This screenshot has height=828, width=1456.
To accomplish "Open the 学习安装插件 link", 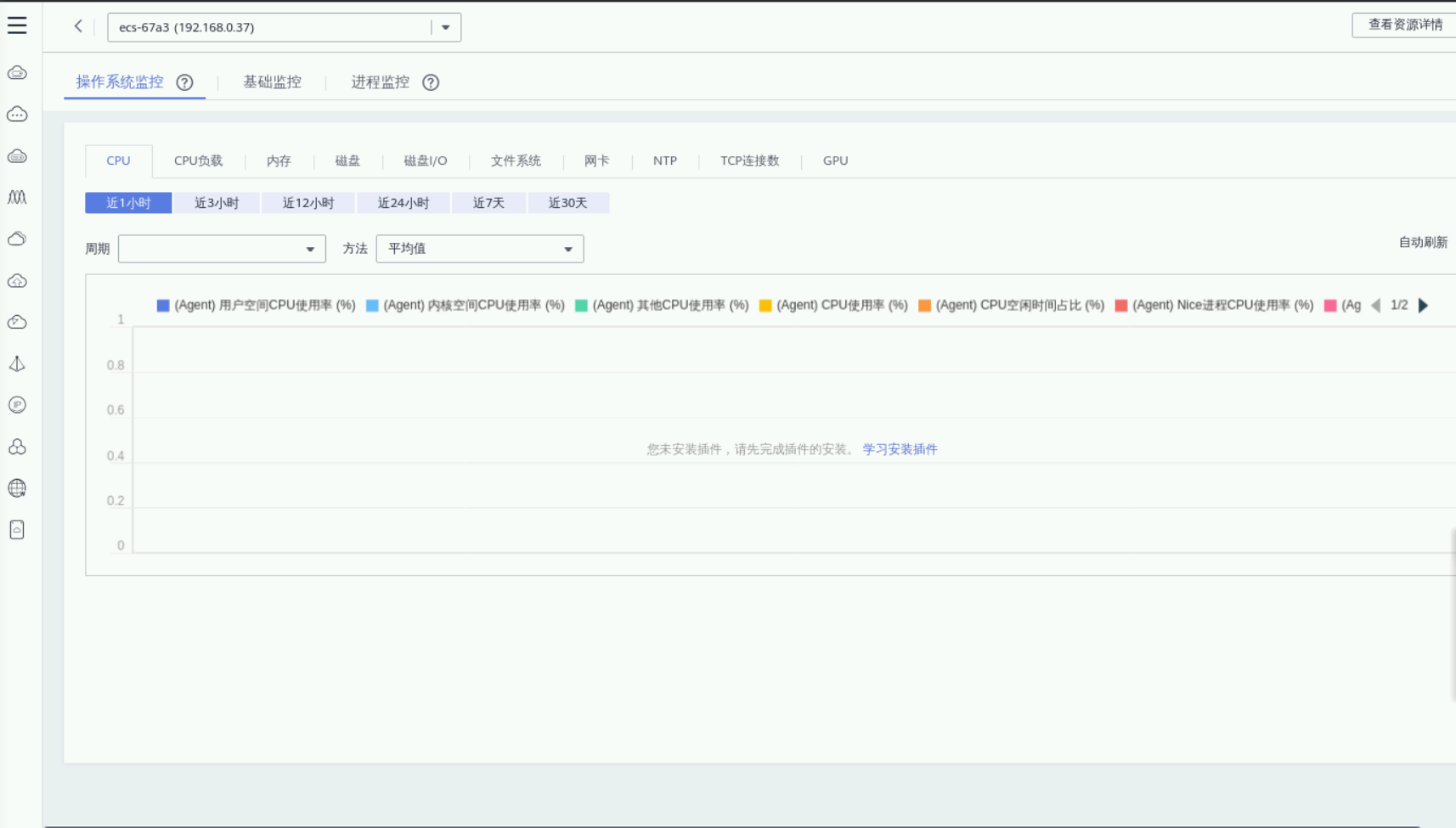I will coord(900,449).
